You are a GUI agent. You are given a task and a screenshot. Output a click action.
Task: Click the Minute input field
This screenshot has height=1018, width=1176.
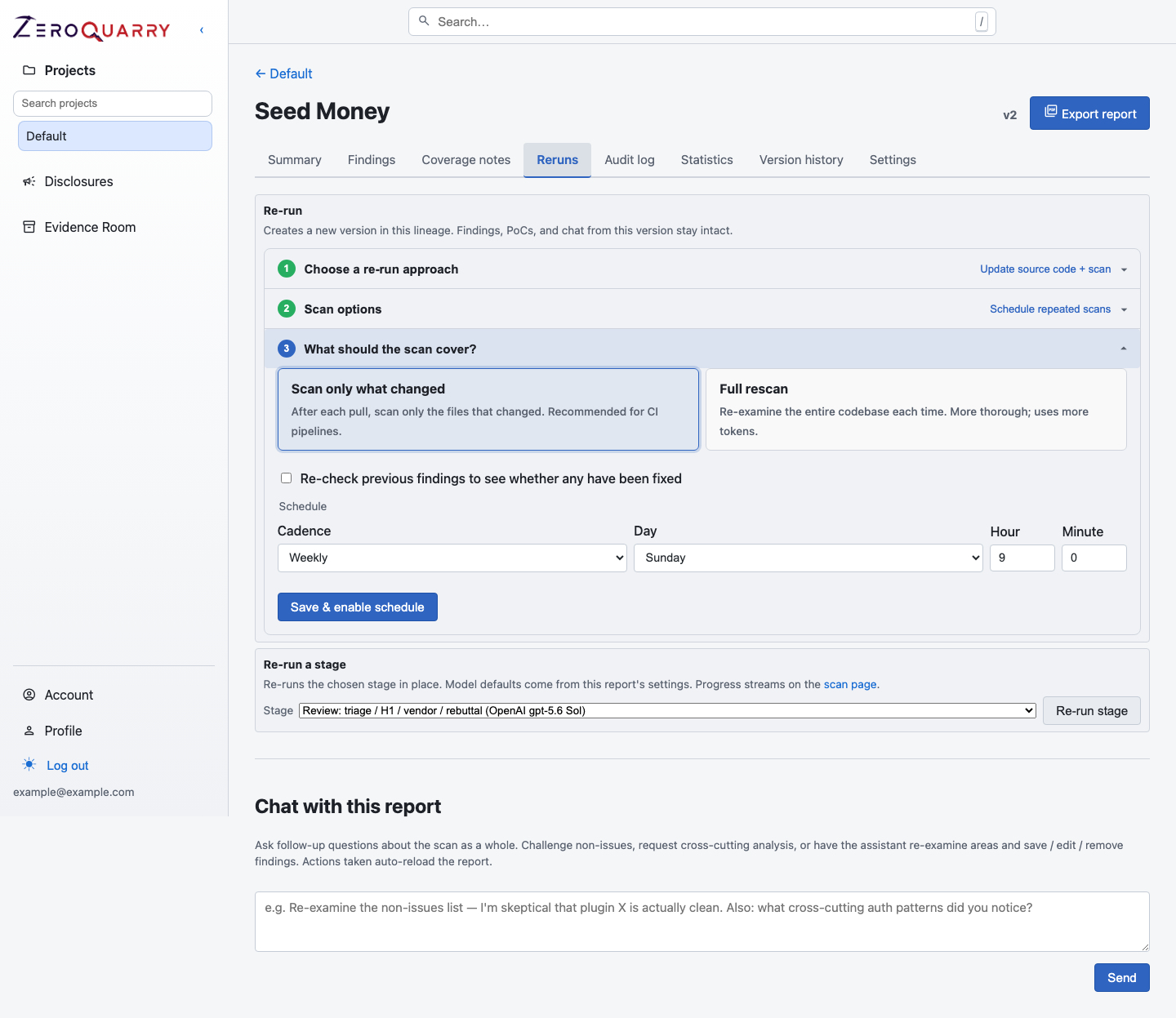point(1094,558)
